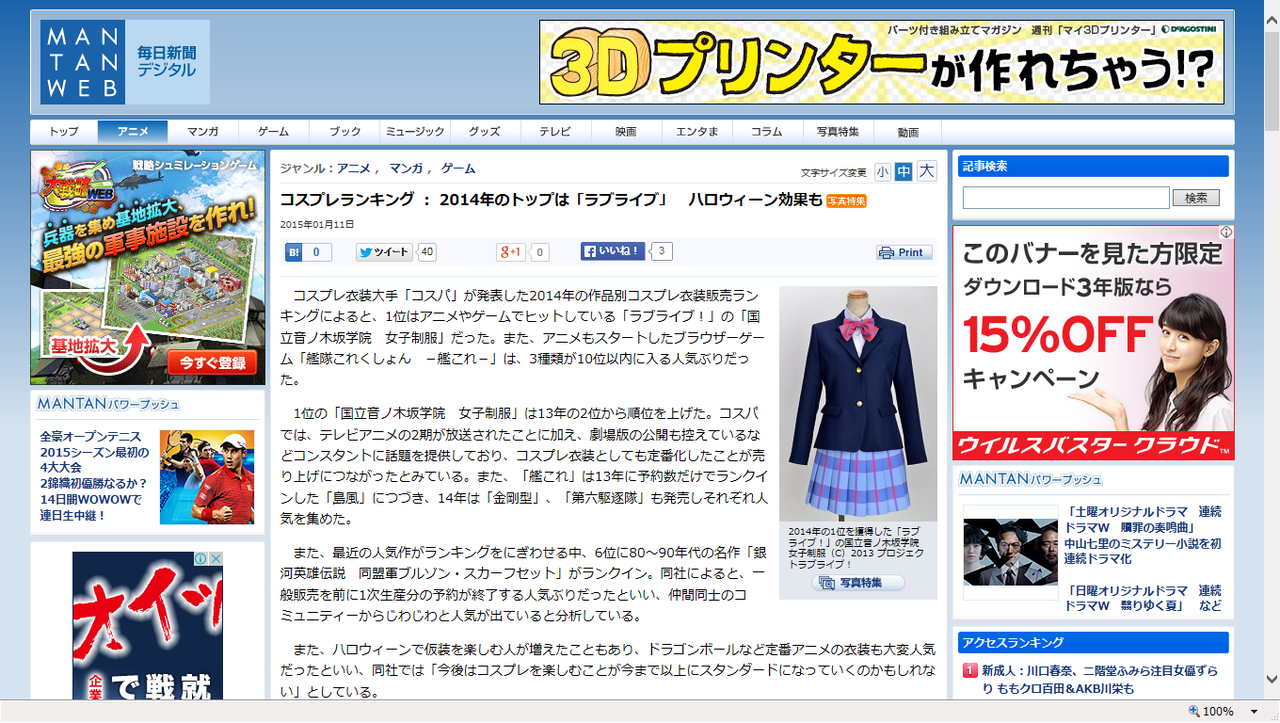Click the 毎日新聞デジタル logo text
Viewport: 1280px width, 723px height.
coord(167,62)
